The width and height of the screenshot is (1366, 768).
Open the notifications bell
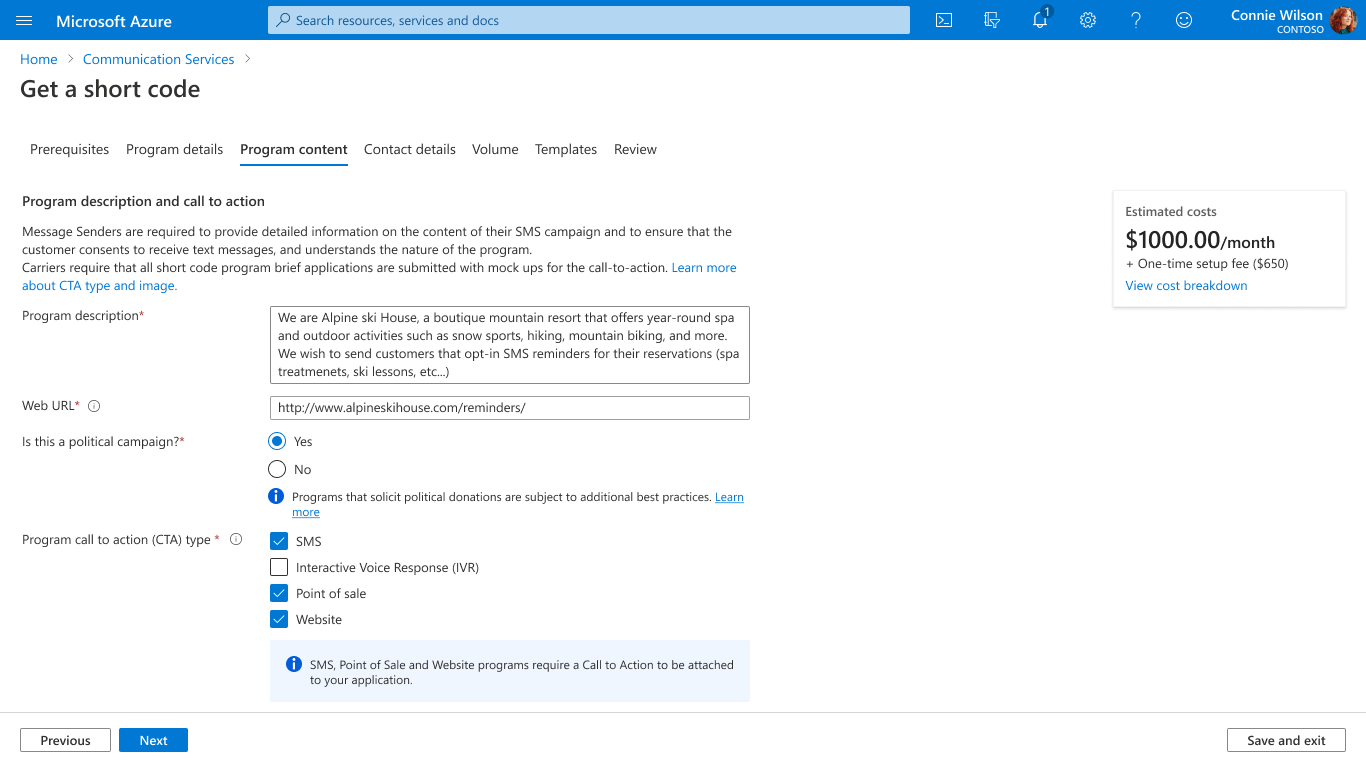tap(1040, 20)
